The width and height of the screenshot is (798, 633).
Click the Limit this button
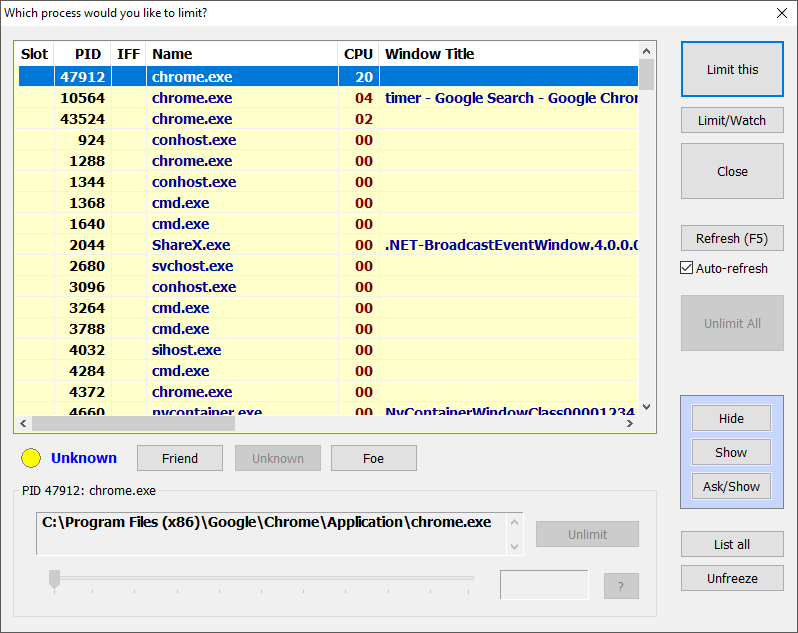(732, 70)
